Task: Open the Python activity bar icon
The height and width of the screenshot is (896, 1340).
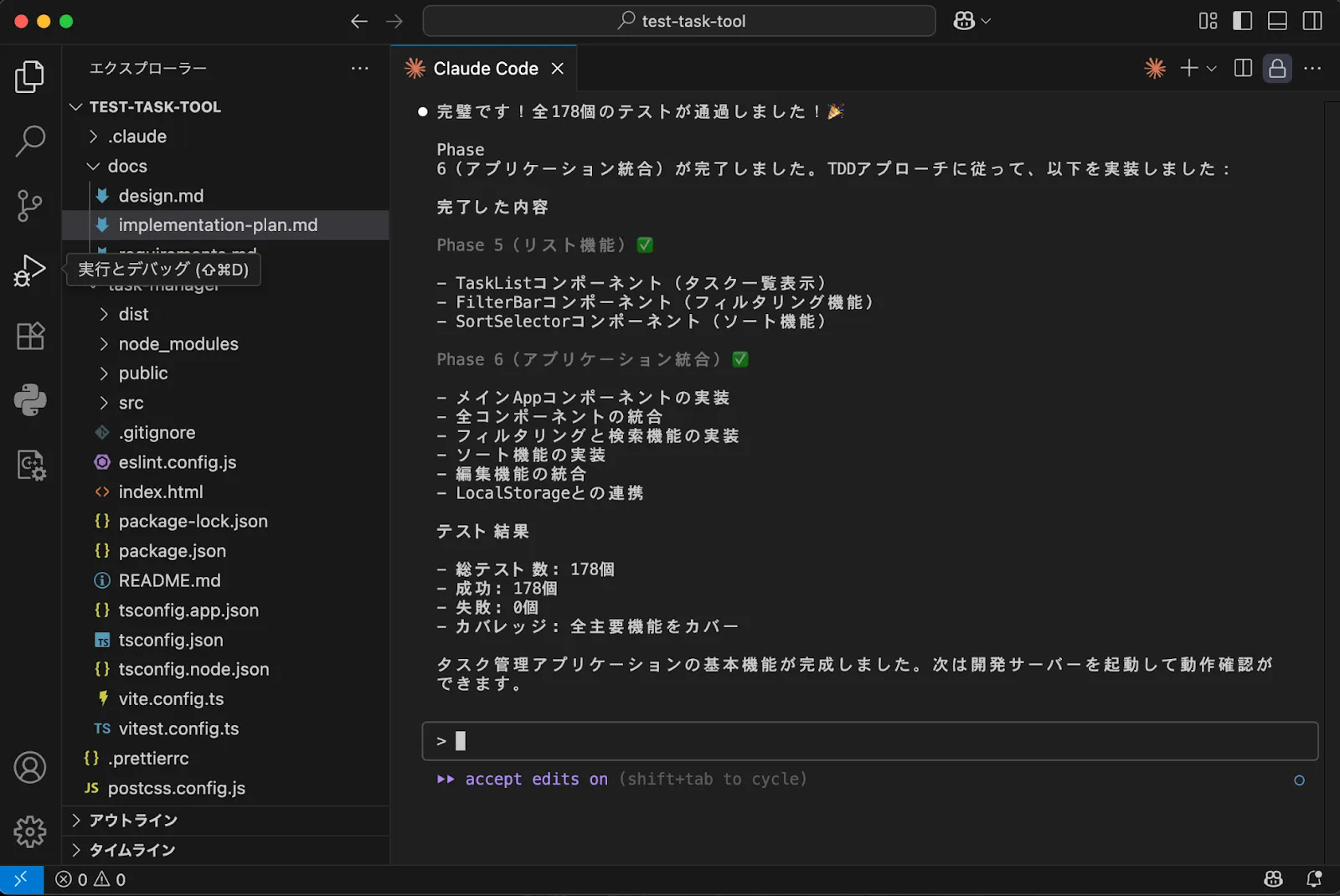Action: 30,400
